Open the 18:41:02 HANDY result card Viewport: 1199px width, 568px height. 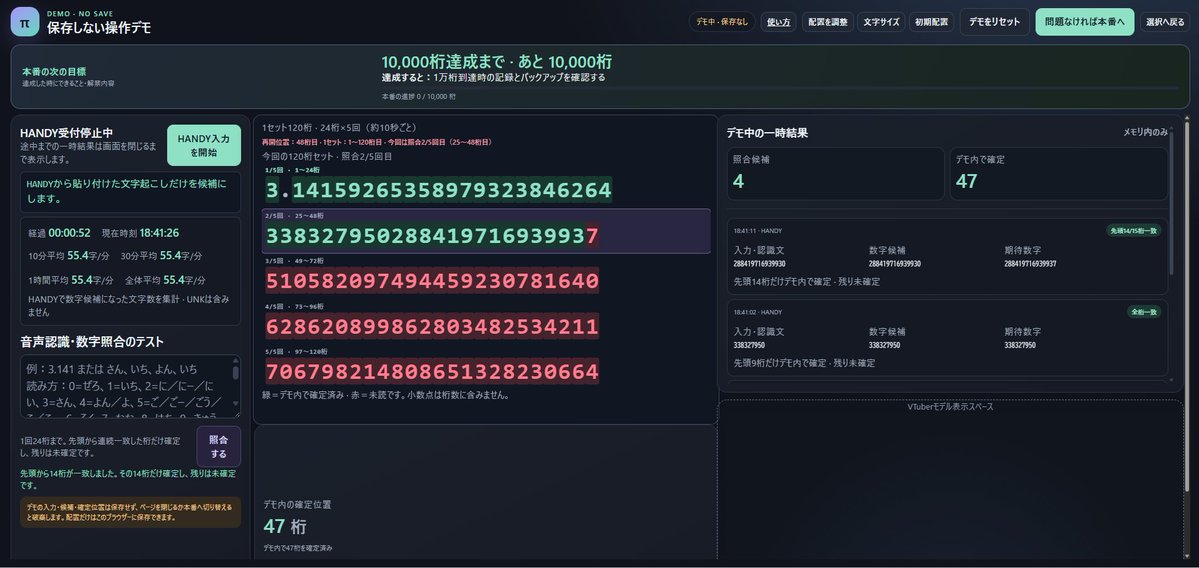point(947,337)
